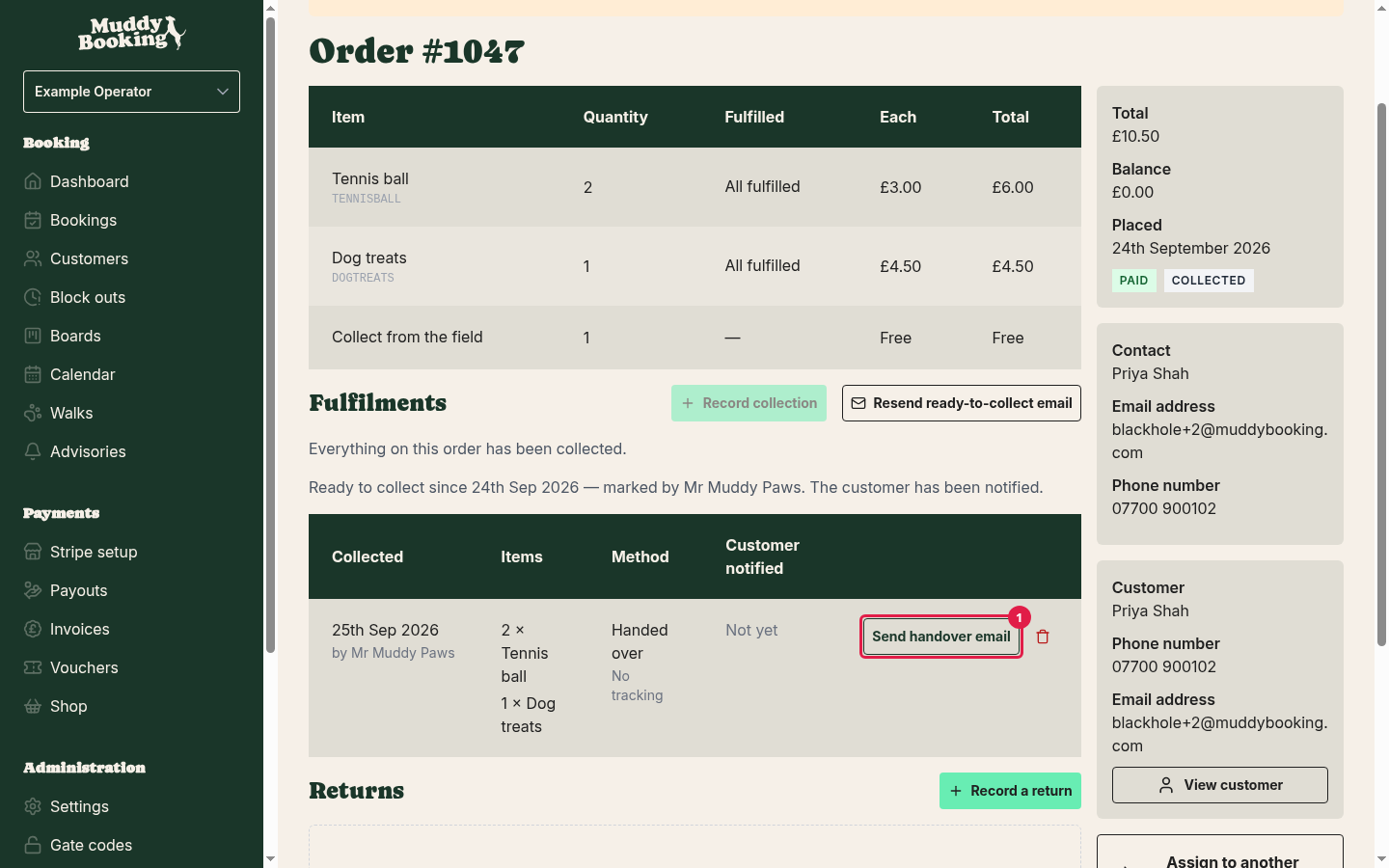Click the sidebar vertical scrollbar
Image resolution: width=1389 pixels, height=868 pixels.
[x=270, y=335]
